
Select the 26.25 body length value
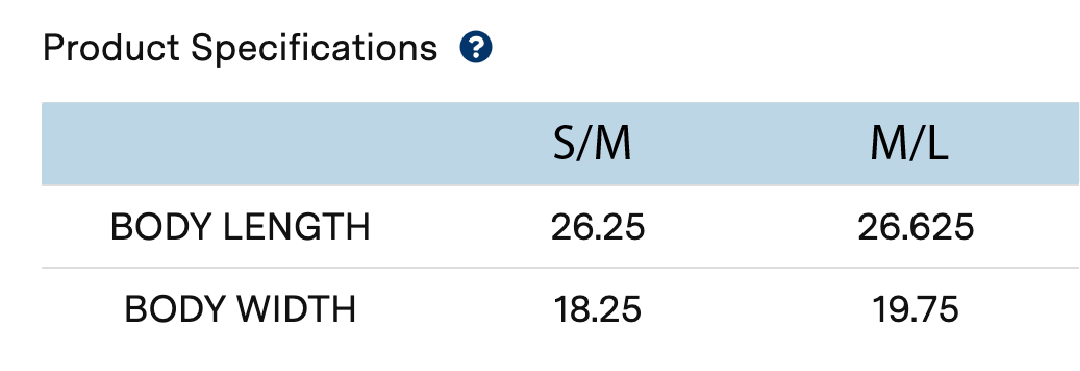click(598, 227)
